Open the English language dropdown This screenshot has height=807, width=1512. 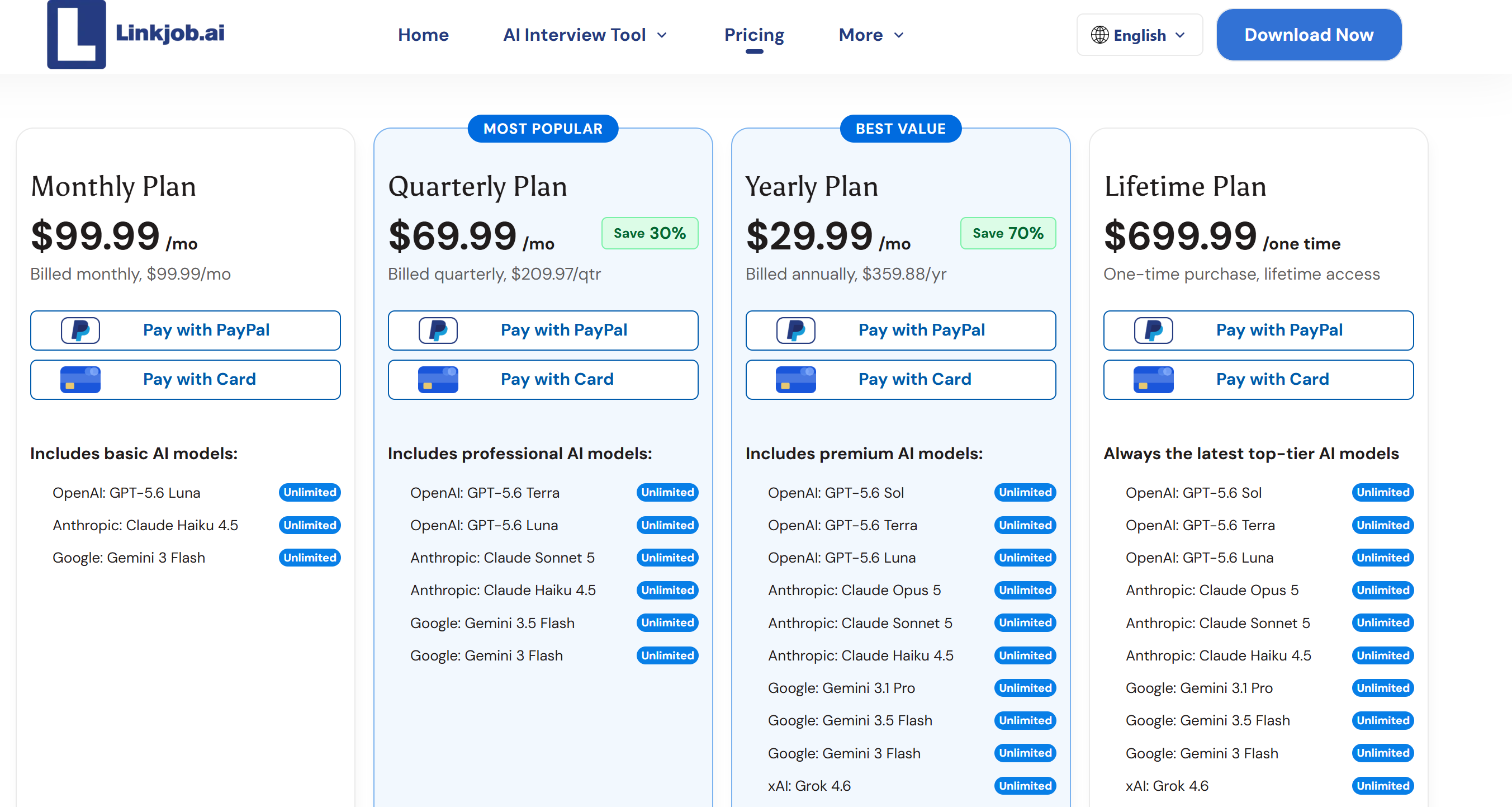point(1139,35)
